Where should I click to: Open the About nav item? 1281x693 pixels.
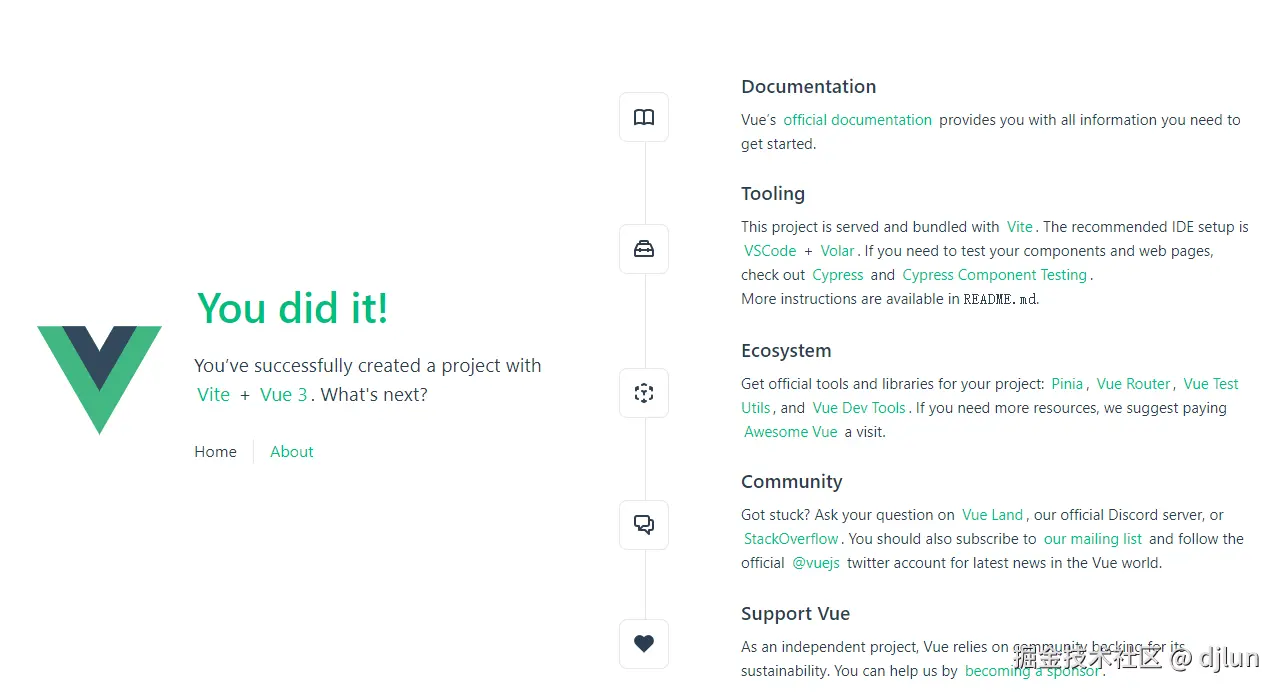tap(292, 452)
